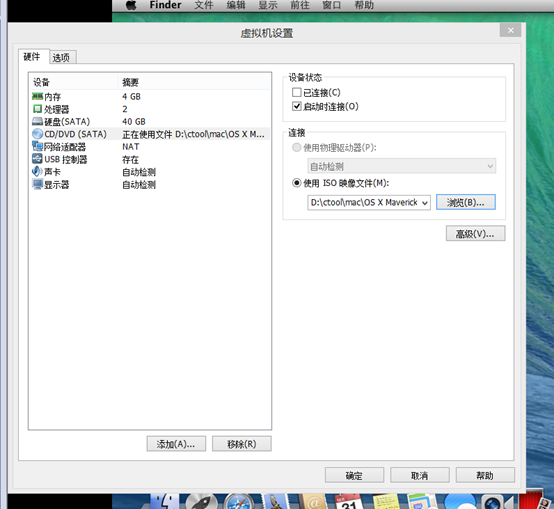This screenshot has width=554, height=509.
Task: Open the Finder menu
Action: coord(165,5)
